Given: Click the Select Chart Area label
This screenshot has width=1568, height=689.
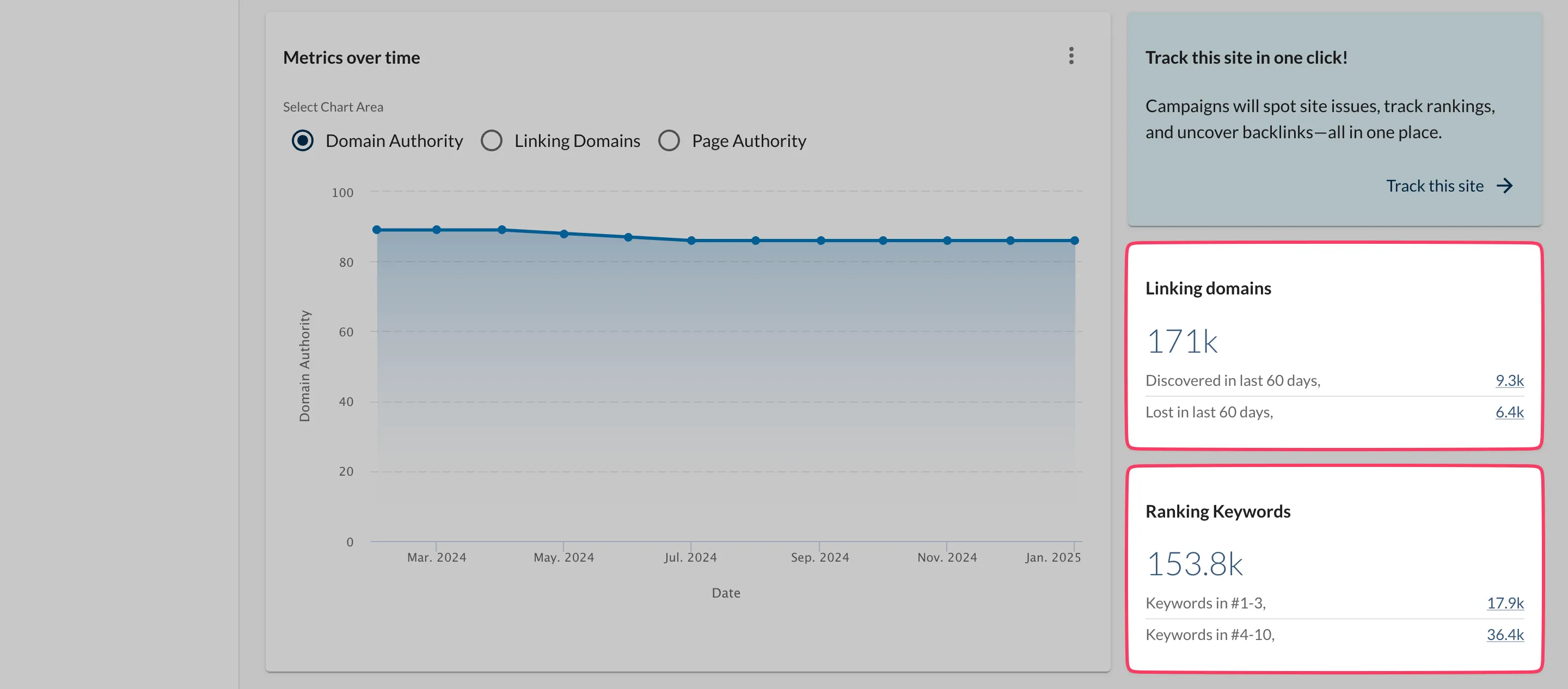Looking at the screenshot, I should pos(333,107).
